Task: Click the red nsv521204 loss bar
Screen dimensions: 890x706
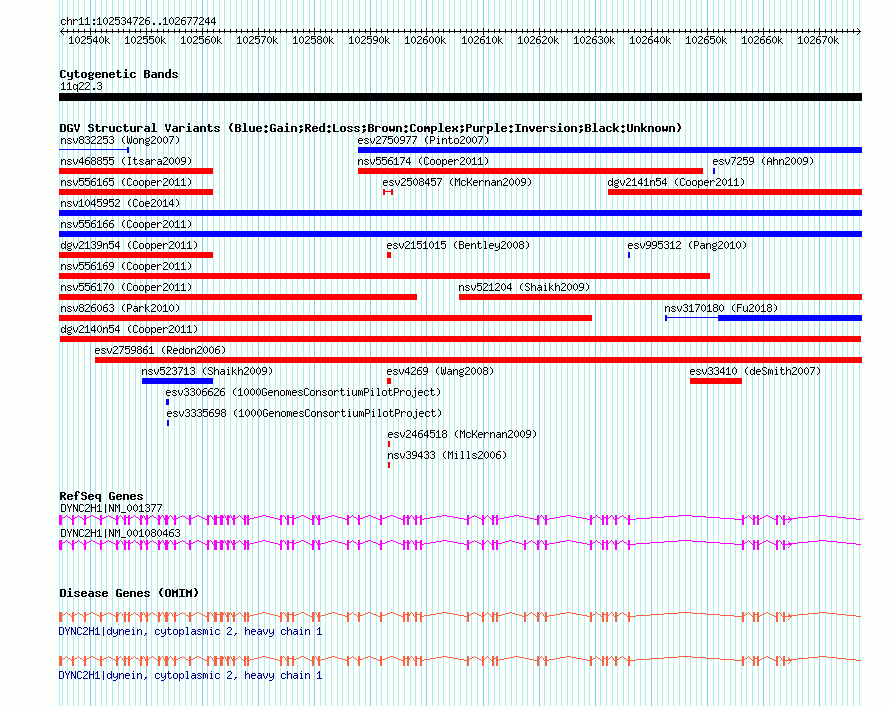Action: tap(660, 297)
